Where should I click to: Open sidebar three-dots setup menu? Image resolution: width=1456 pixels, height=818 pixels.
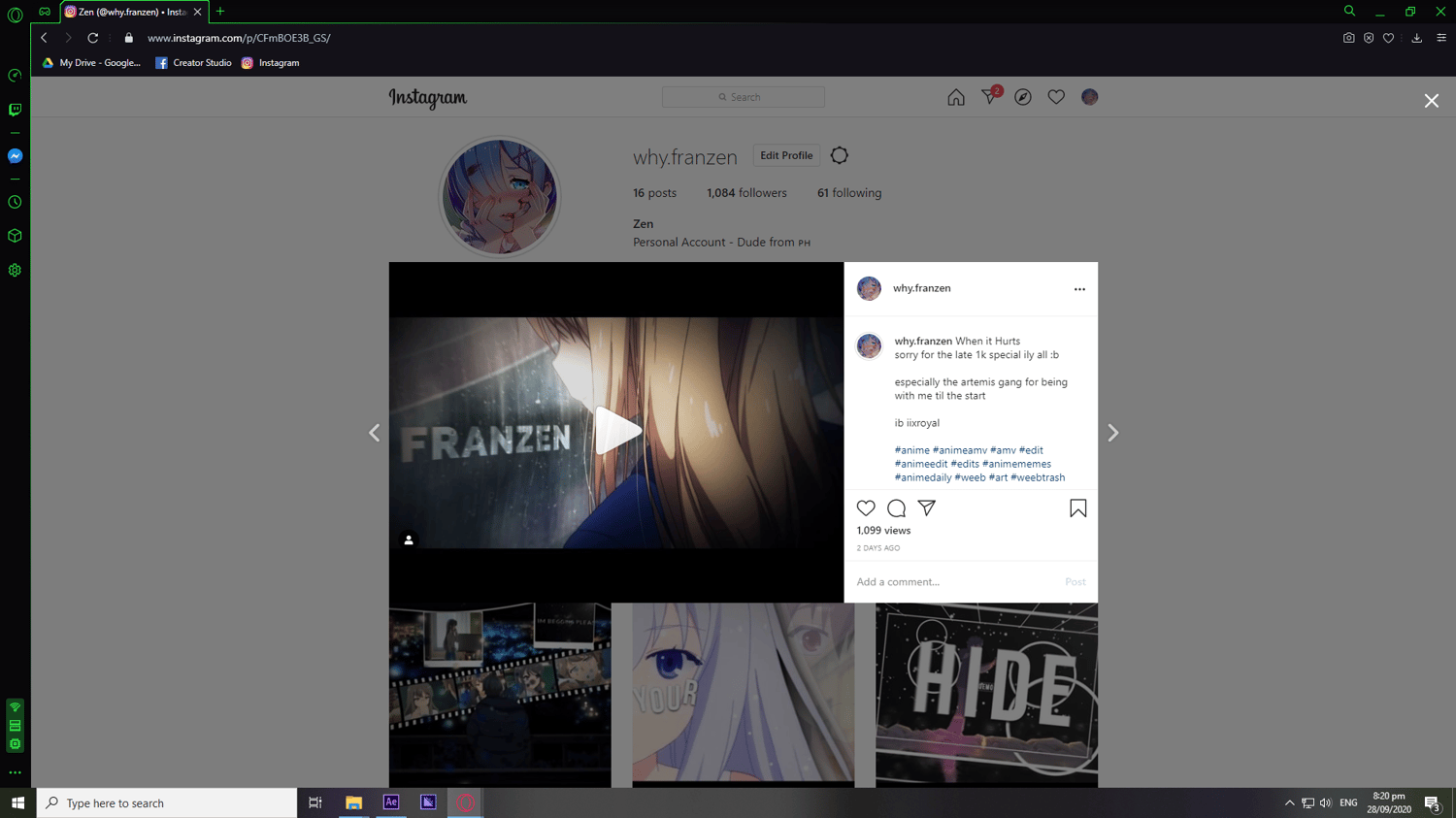point(15,773)
